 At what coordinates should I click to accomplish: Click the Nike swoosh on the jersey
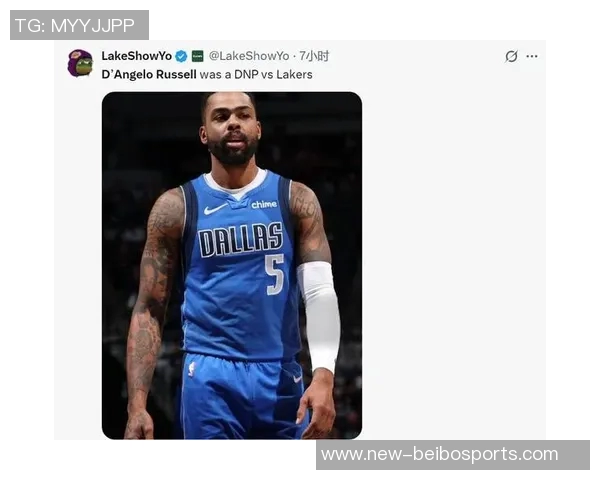coord(215,209)
